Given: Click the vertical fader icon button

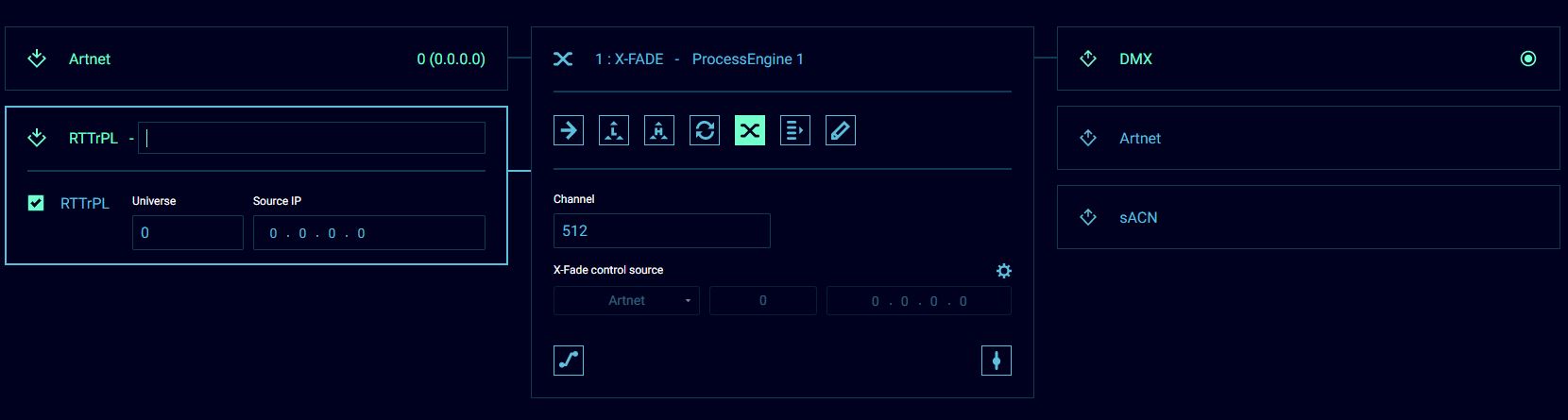Looking at the screenshot, I should (997, 361).
